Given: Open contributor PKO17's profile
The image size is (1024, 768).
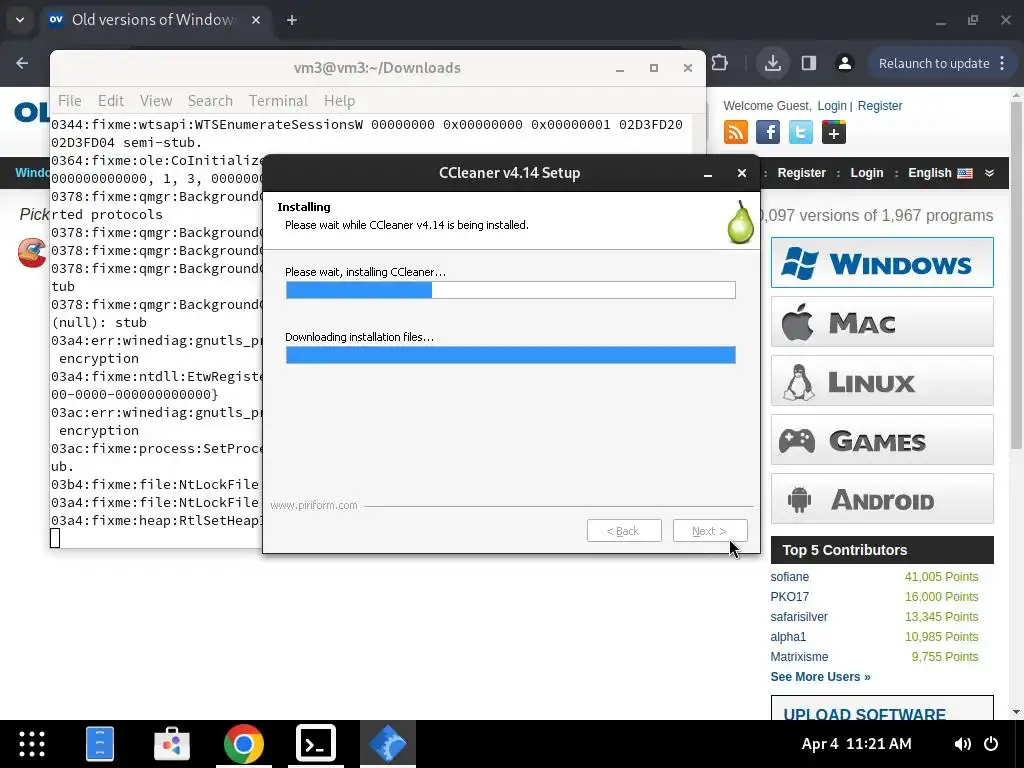Looking at the screenshot, I should [x=790, y=597].
